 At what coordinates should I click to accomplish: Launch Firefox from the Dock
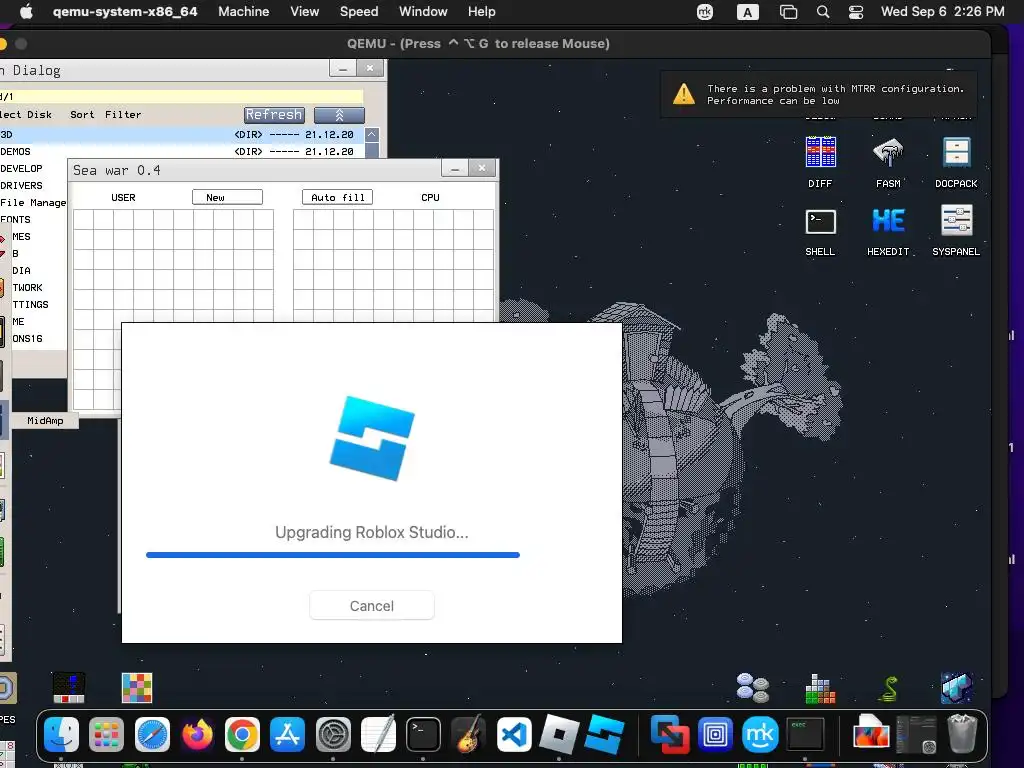coord(197,735)
